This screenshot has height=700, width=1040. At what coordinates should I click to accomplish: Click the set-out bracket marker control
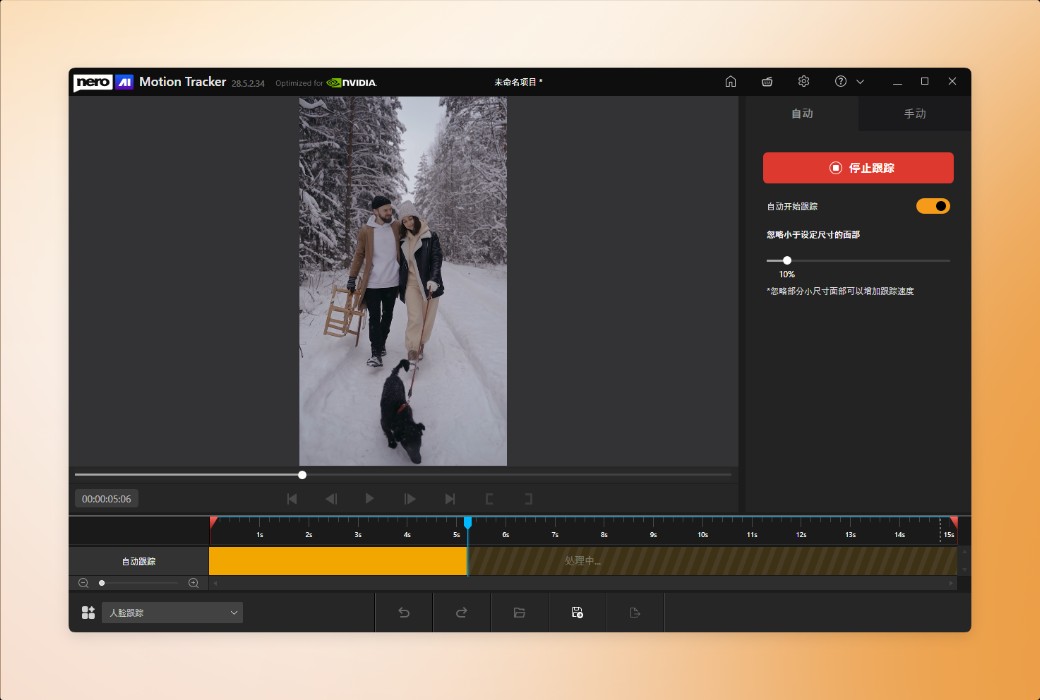(x=528, y=498)
